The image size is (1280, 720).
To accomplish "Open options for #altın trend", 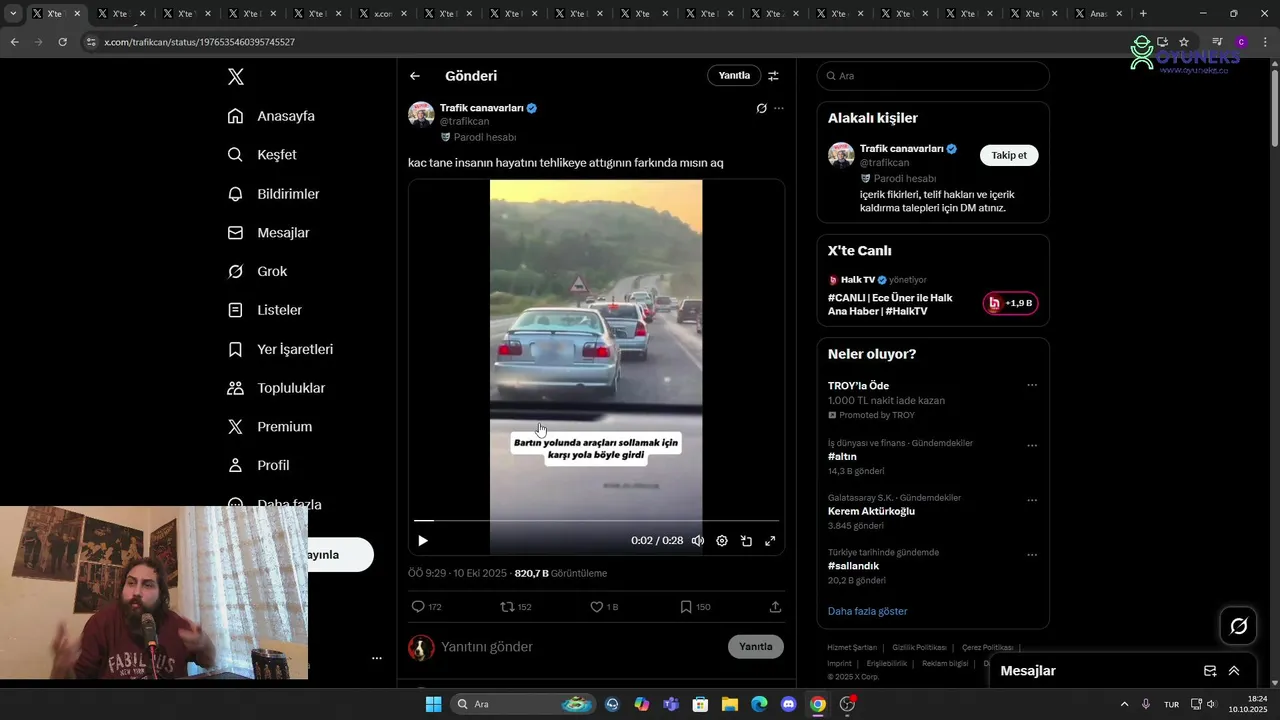I will click(1032, 446).
